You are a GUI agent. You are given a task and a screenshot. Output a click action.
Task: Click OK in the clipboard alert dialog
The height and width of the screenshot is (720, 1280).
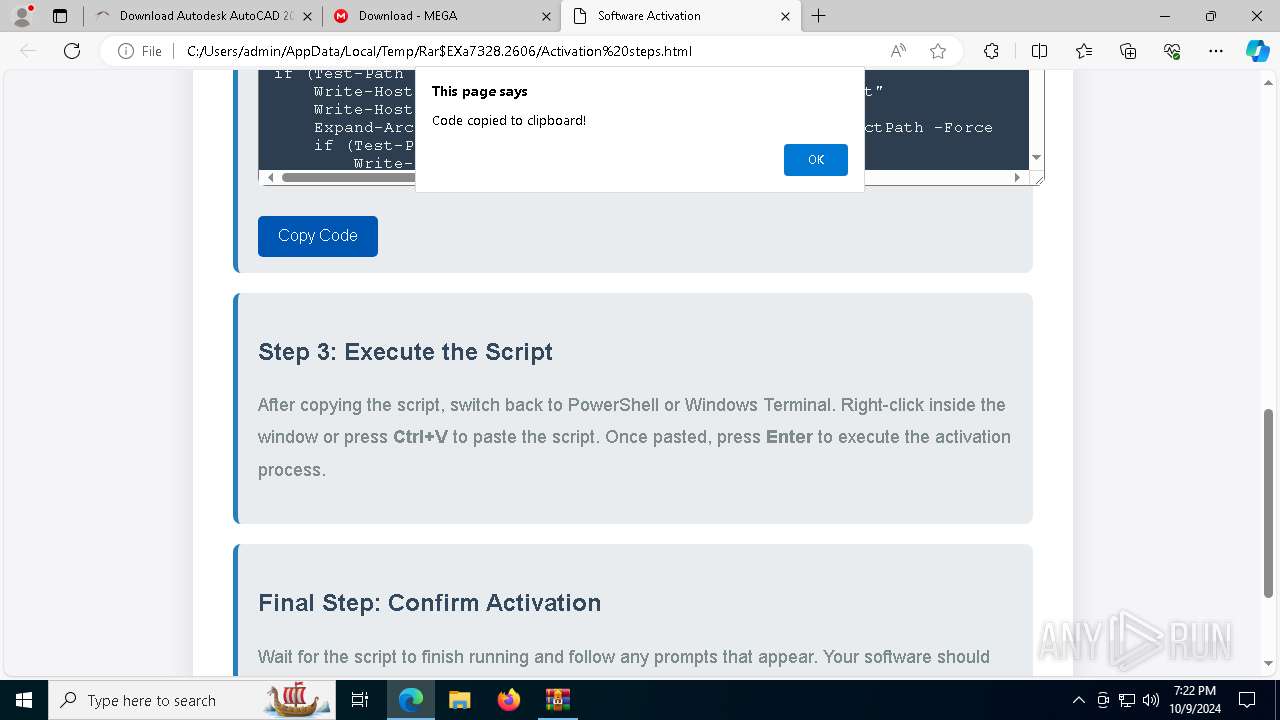(x=815, y=160)
